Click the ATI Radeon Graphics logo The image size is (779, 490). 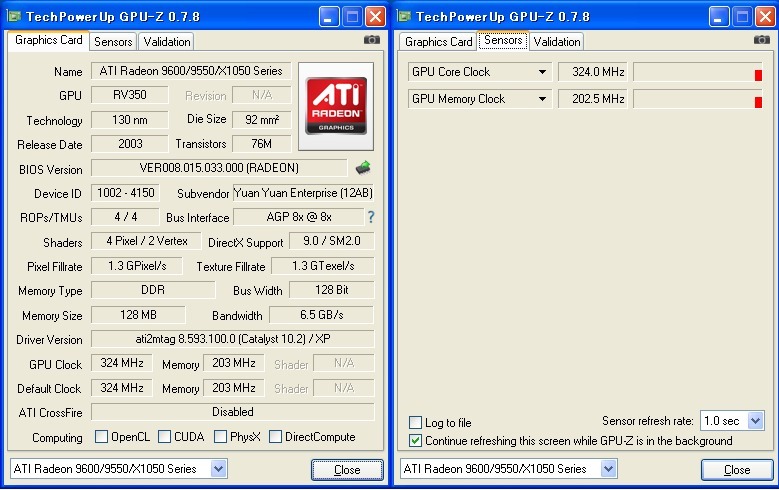(x=336, y=106)
